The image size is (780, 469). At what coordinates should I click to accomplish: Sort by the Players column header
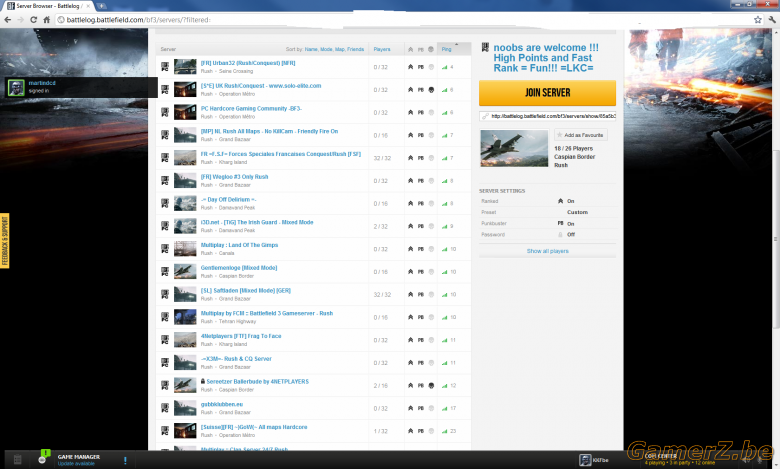coord(382,49)
